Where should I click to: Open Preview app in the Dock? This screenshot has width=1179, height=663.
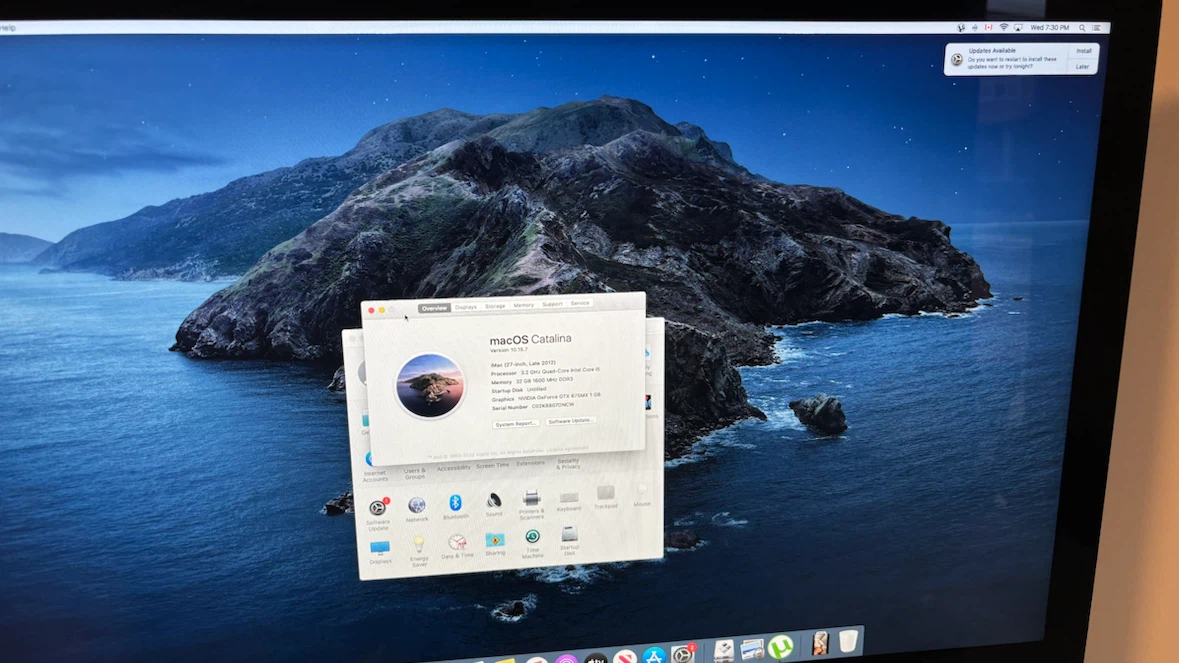[x=752, y=649]
